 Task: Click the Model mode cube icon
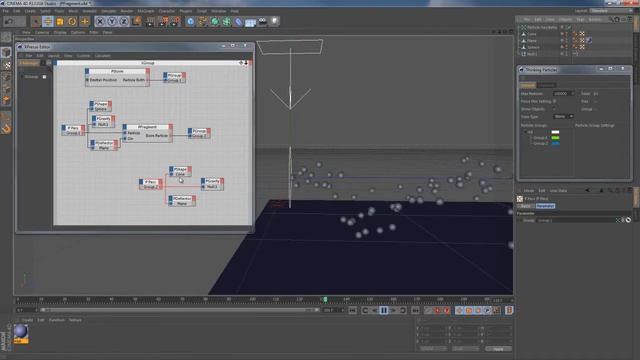tap(6, 52)
